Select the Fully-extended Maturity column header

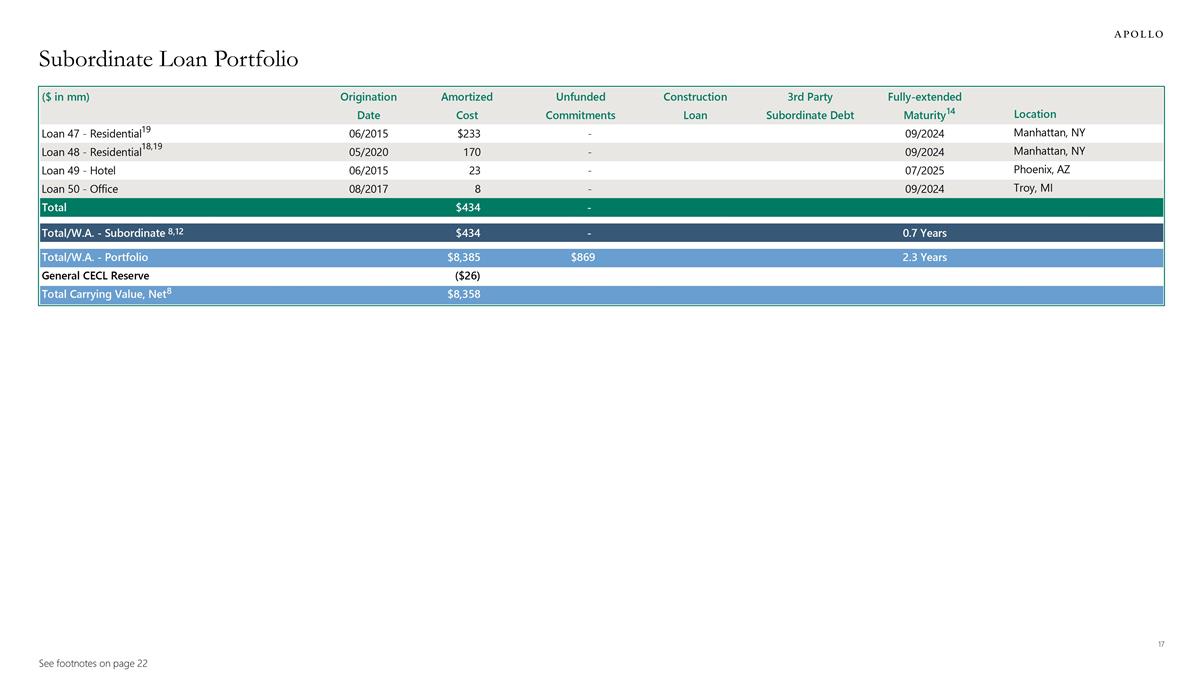tap(924, 106)
